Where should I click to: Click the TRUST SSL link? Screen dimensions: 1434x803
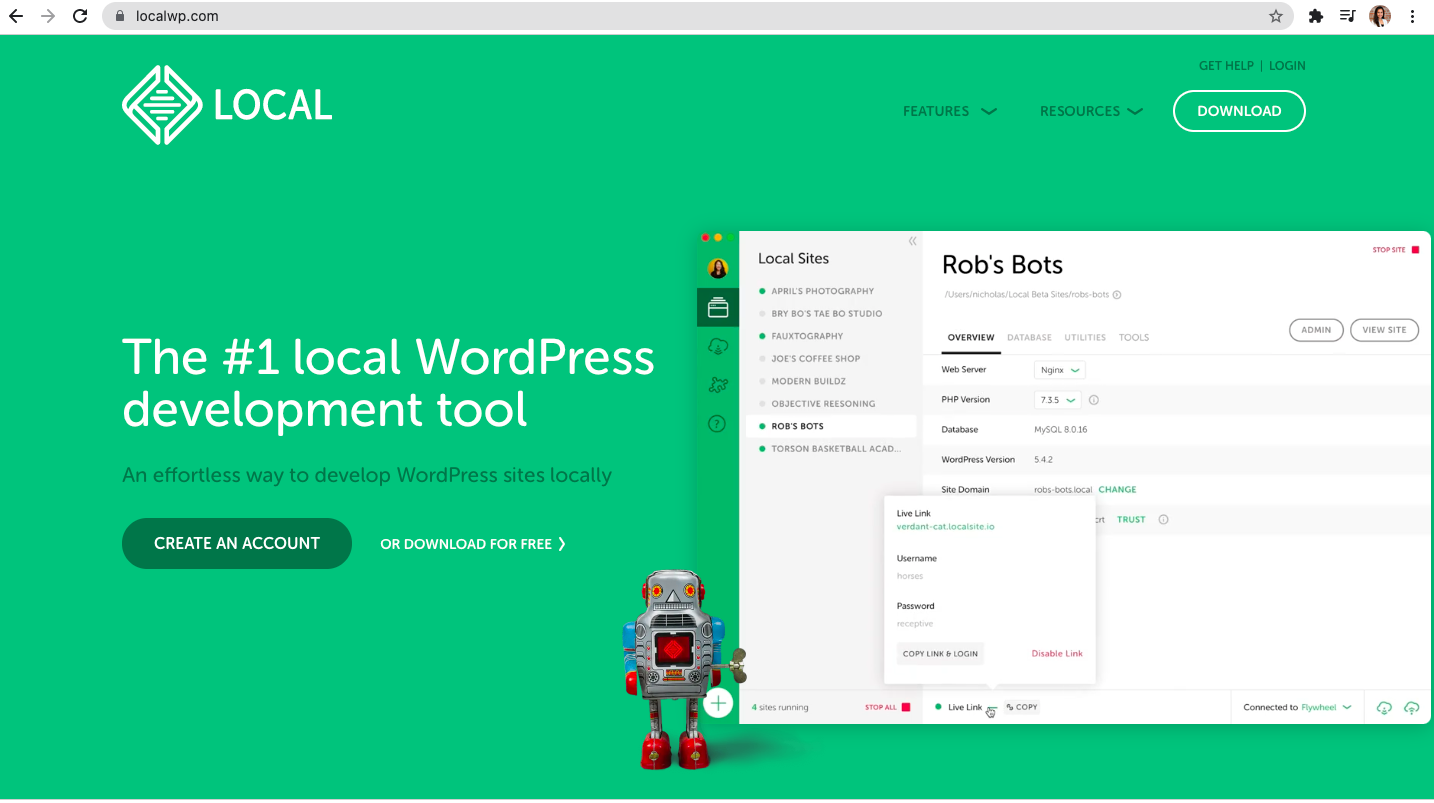pos(1131,520)
